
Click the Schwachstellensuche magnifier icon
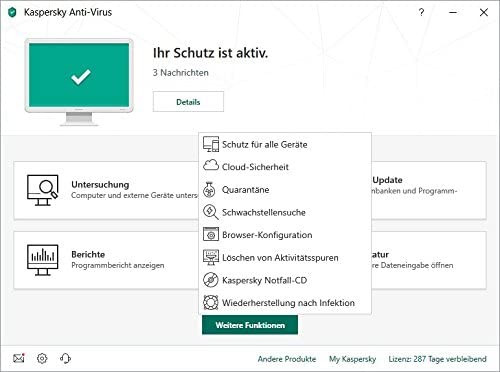[x=211, y=212]
